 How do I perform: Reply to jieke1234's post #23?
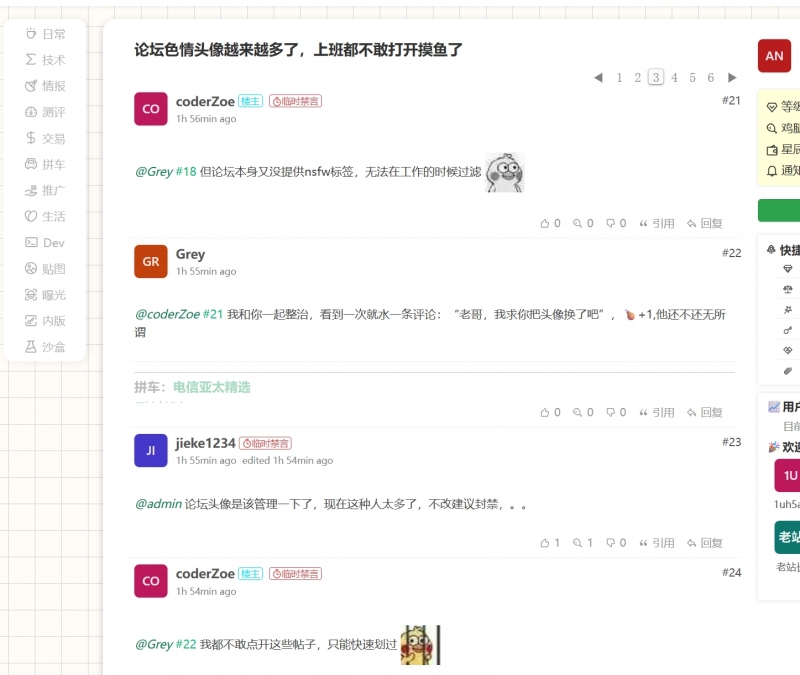(x=705, y=543)
